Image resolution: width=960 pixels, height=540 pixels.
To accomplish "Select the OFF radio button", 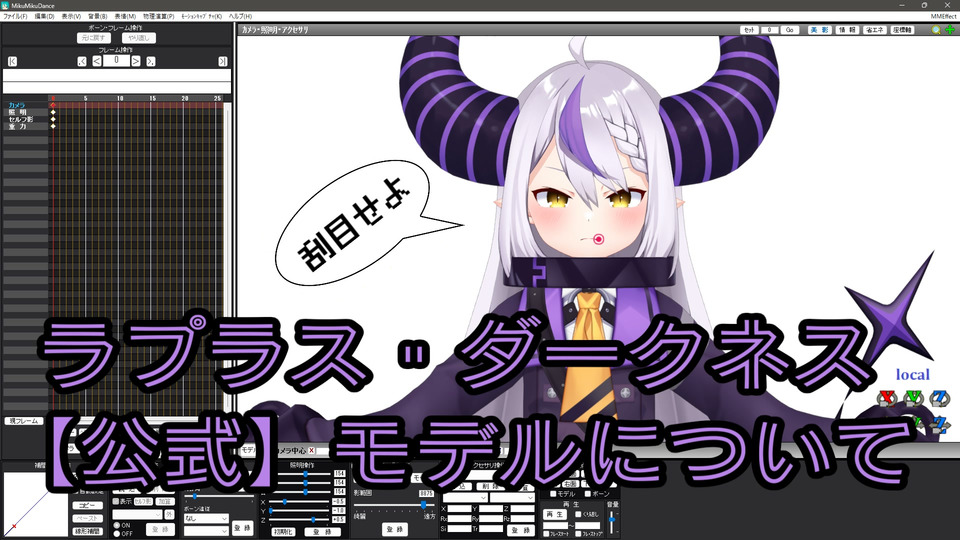I will pos(116,533).
